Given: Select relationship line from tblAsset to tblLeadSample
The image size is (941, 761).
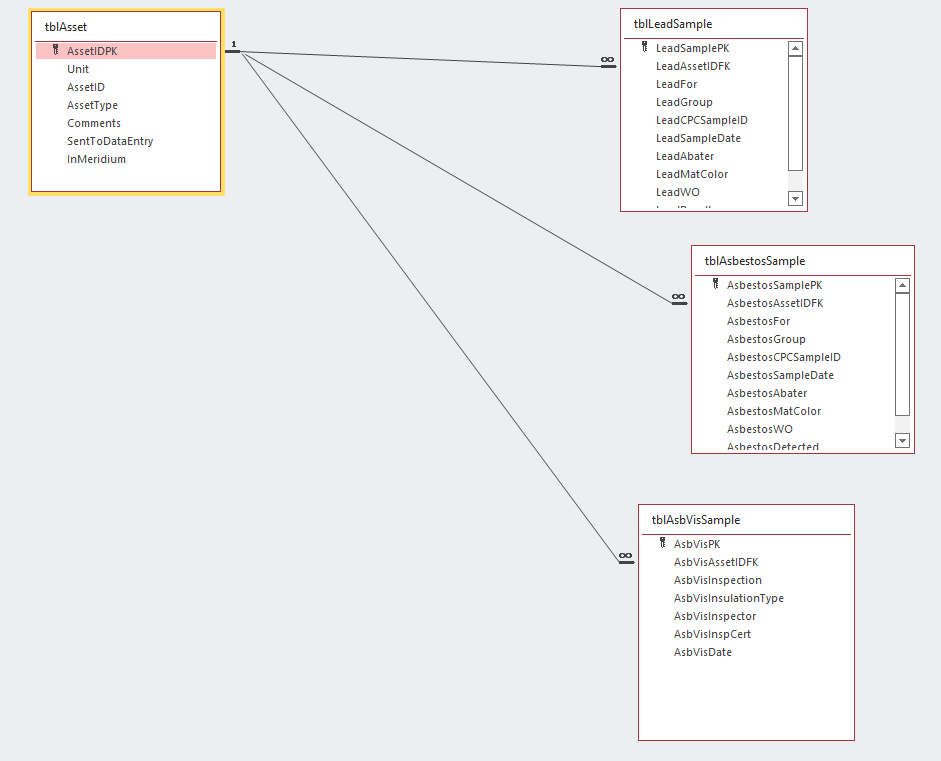Looking at the screenshot, I should [x=420, y=59].
